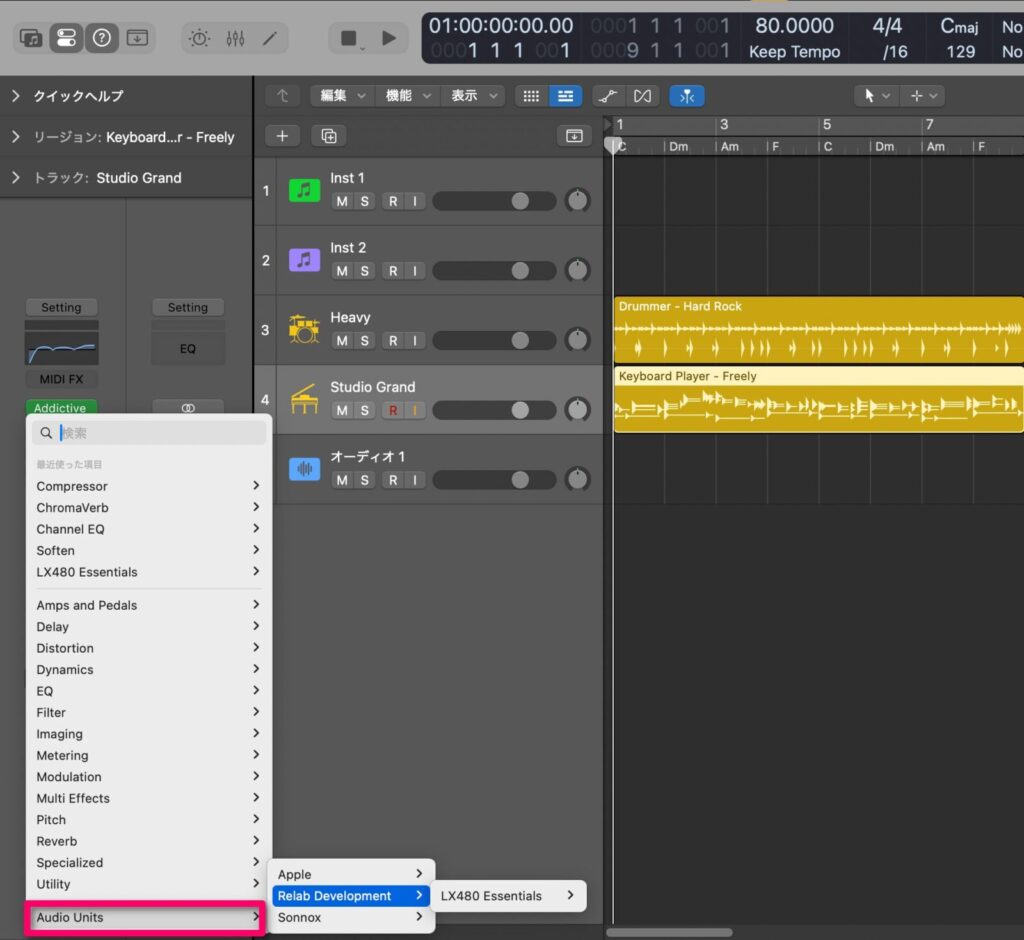The image size is (1024, 940).
Task: Toggle the automation curve icon
Action: (607, 96)
